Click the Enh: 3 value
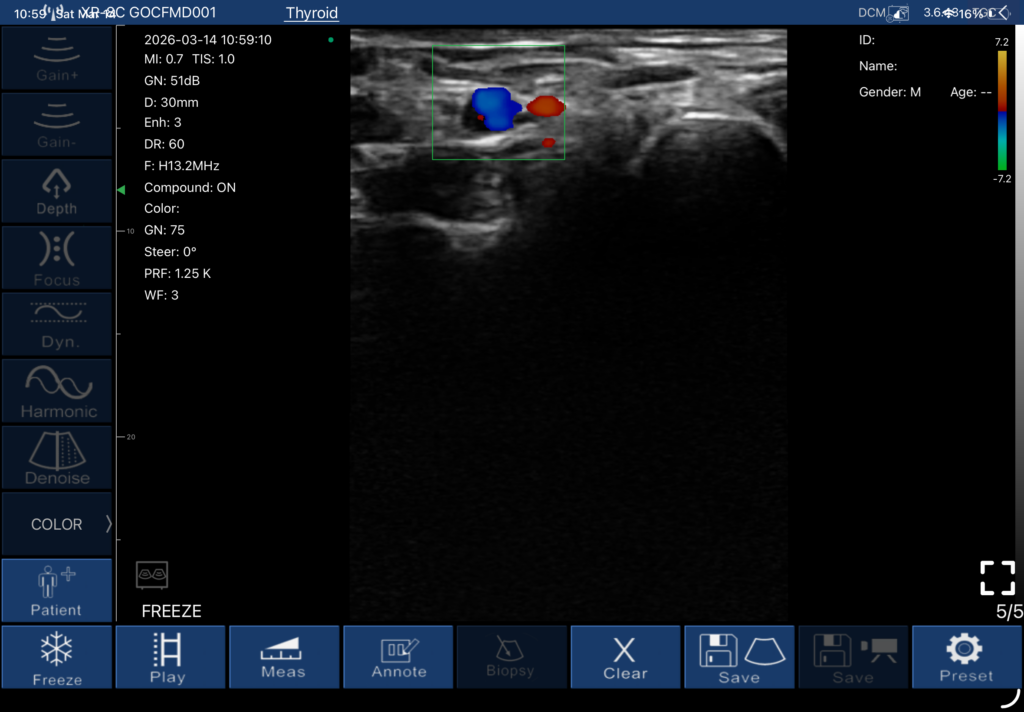This screenshot has width=1024, height=712. coord(163,123)
